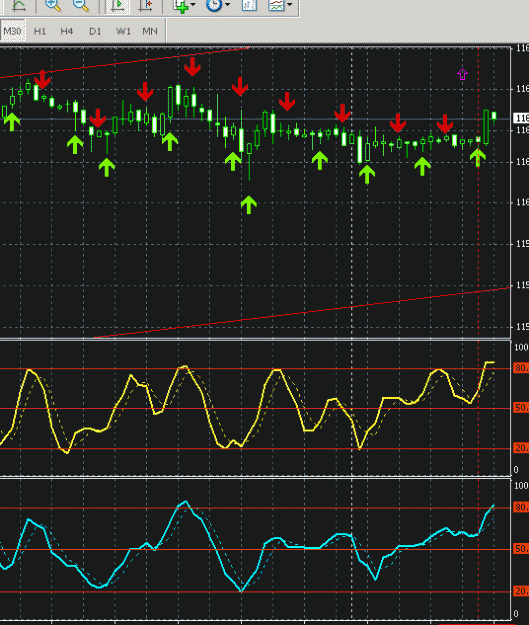Select the magenta up arrow on chart
The width and height of the screenshot is (529, 625).
tap(462, 74)
